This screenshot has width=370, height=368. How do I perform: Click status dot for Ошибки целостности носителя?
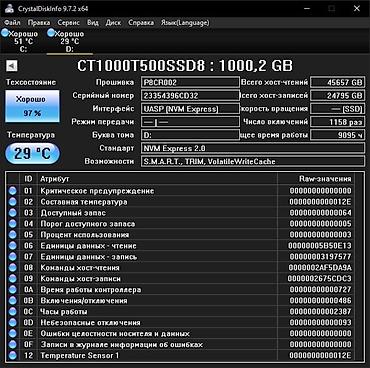click(13, 333)
